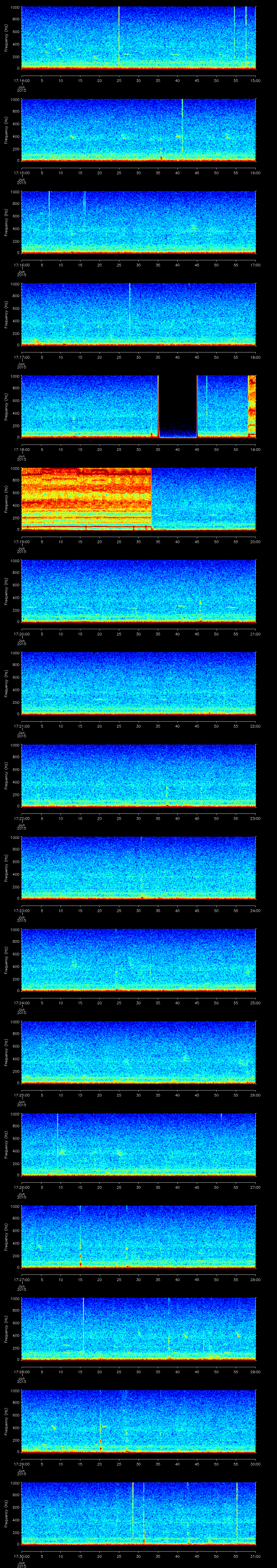
Task: Click the spectrogram plot beginning at 17:25:00
Action: [139, 1052]
